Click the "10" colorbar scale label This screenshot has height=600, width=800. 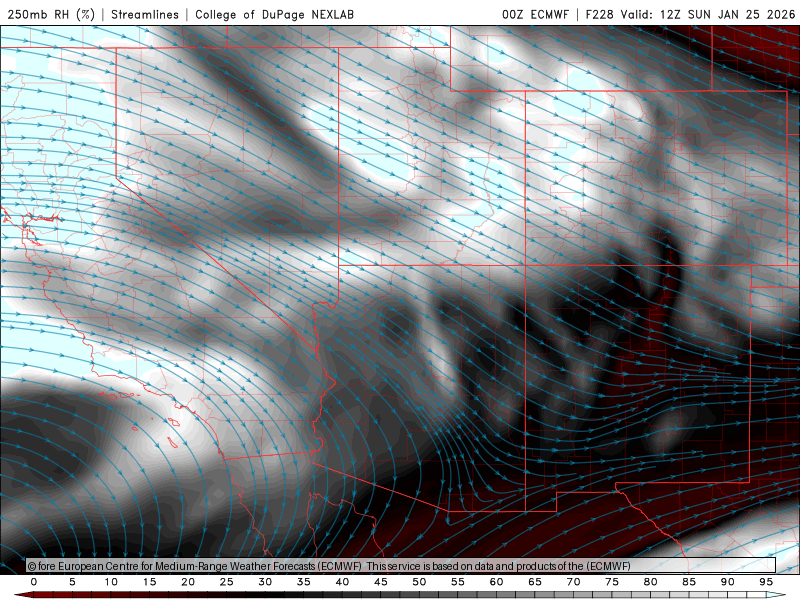(111, 582)
